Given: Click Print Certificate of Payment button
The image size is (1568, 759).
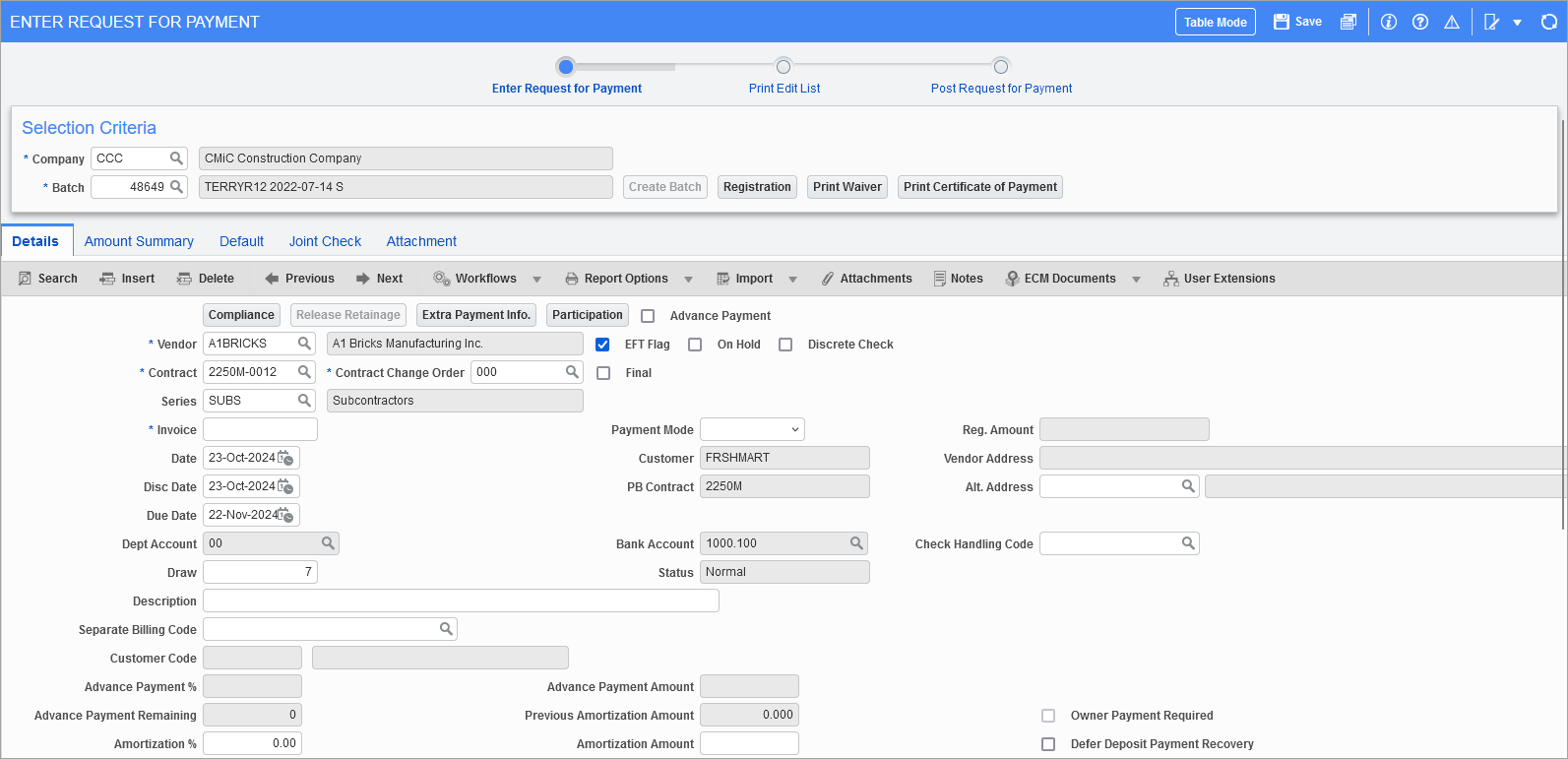Looking at the screenshot, I should 979,187.
